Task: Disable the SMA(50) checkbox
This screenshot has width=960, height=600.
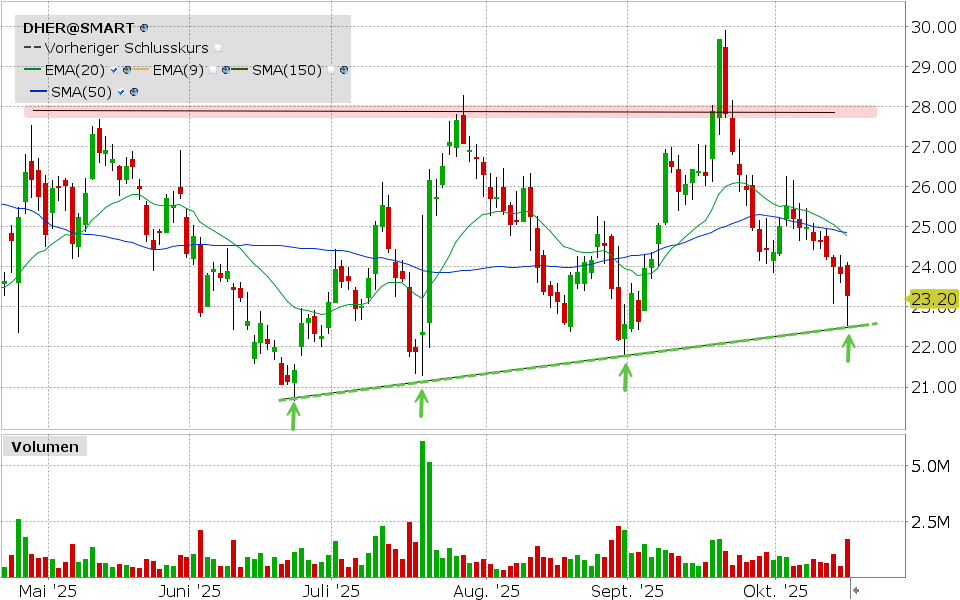Action: coord(122,92)
